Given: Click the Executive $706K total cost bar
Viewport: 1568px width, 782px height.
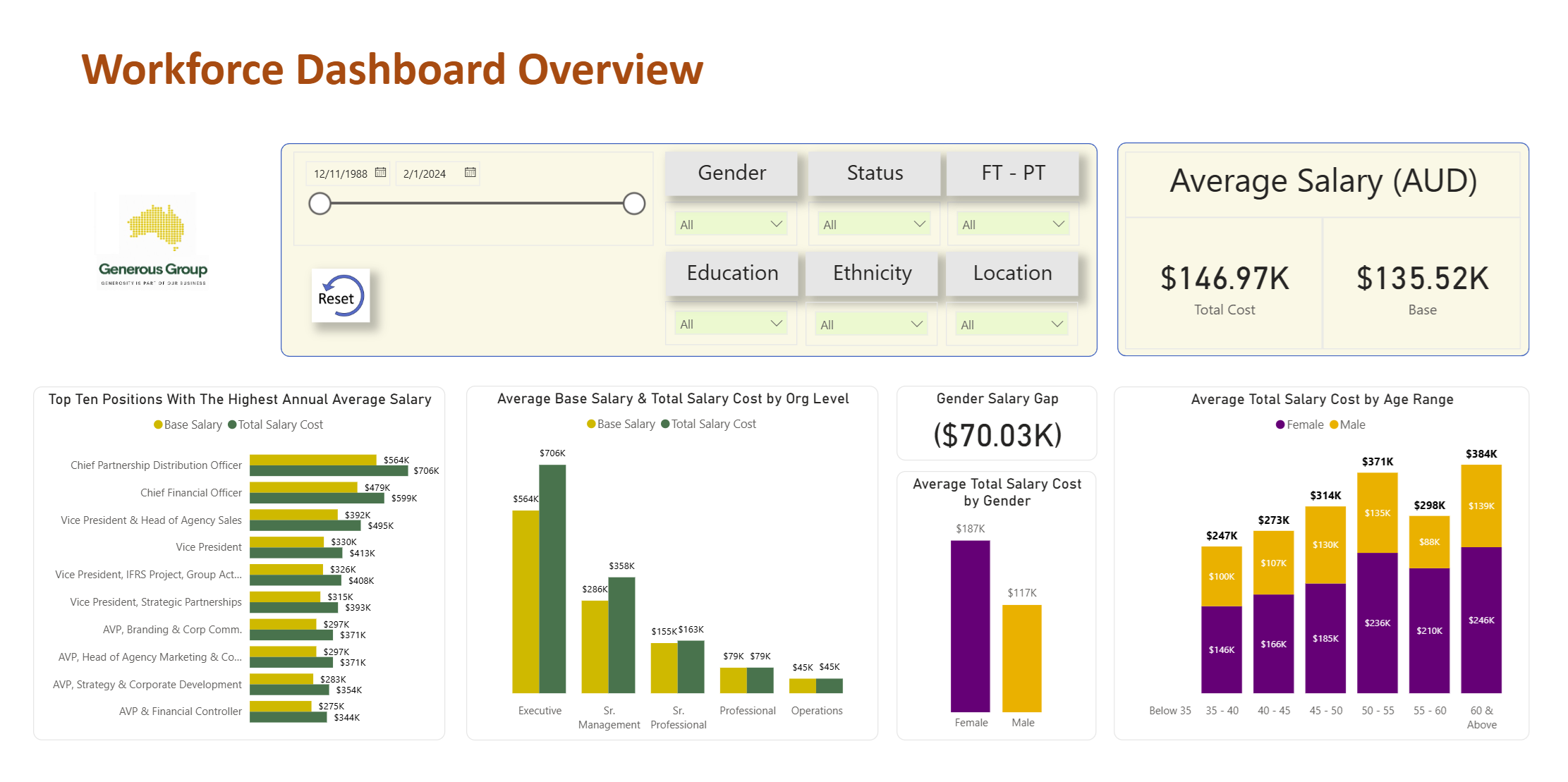Looking at the screenshot, I should pos(552,579).
